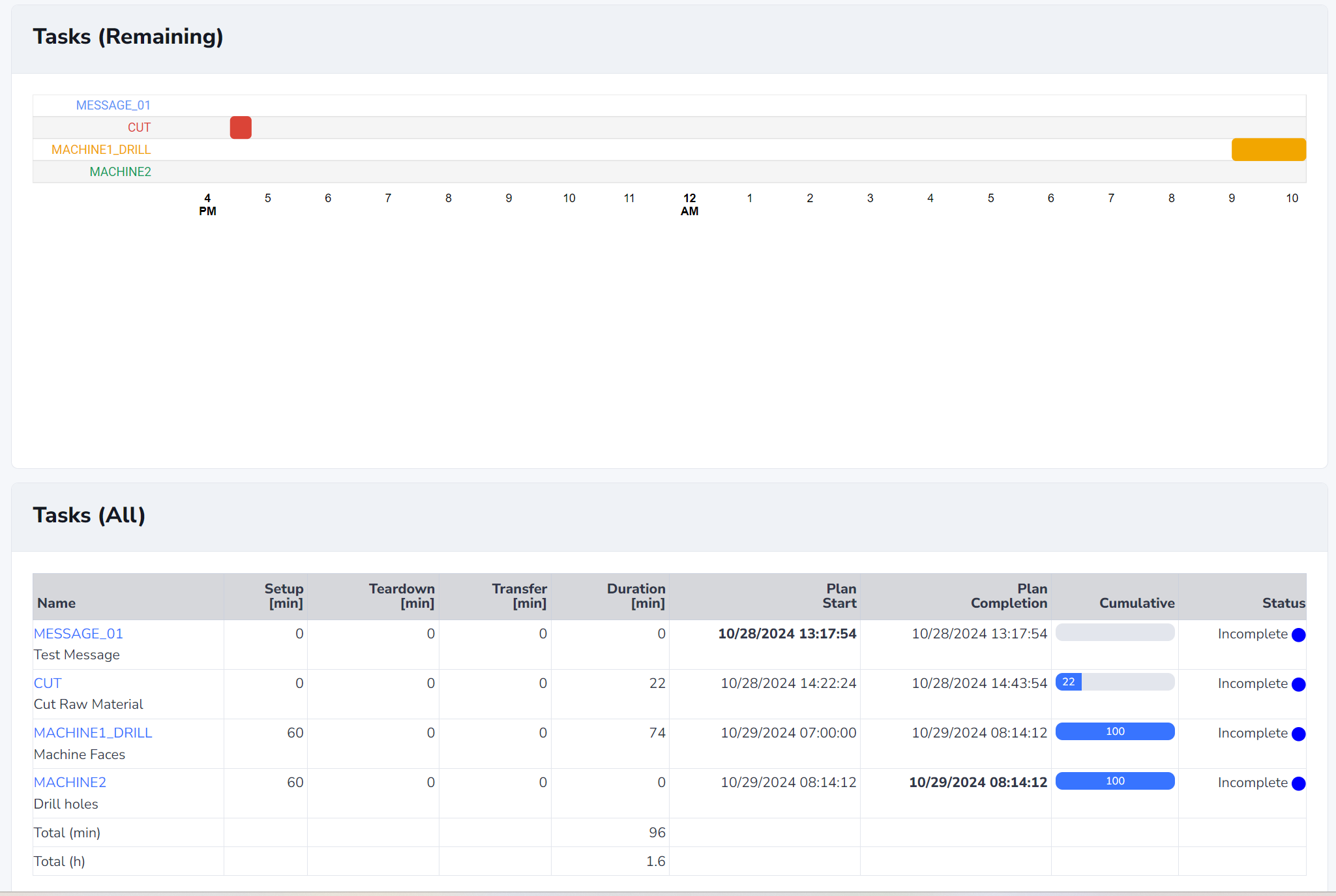
Task: Click the blue status dot for MESSAGE_01
Action: 1298,635
